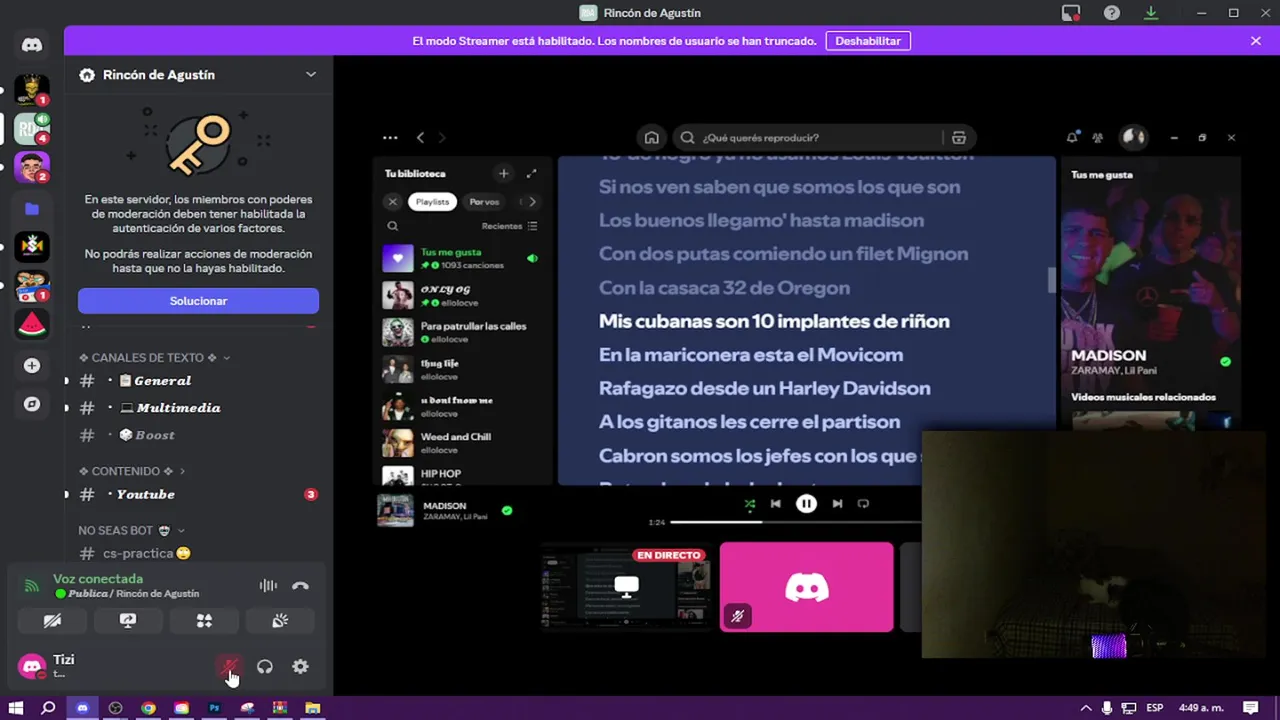This screenshot has width=1280, height=720.
Task: Click Deshabilitar on Streamer mode banner
Action: tap(868, 41)
